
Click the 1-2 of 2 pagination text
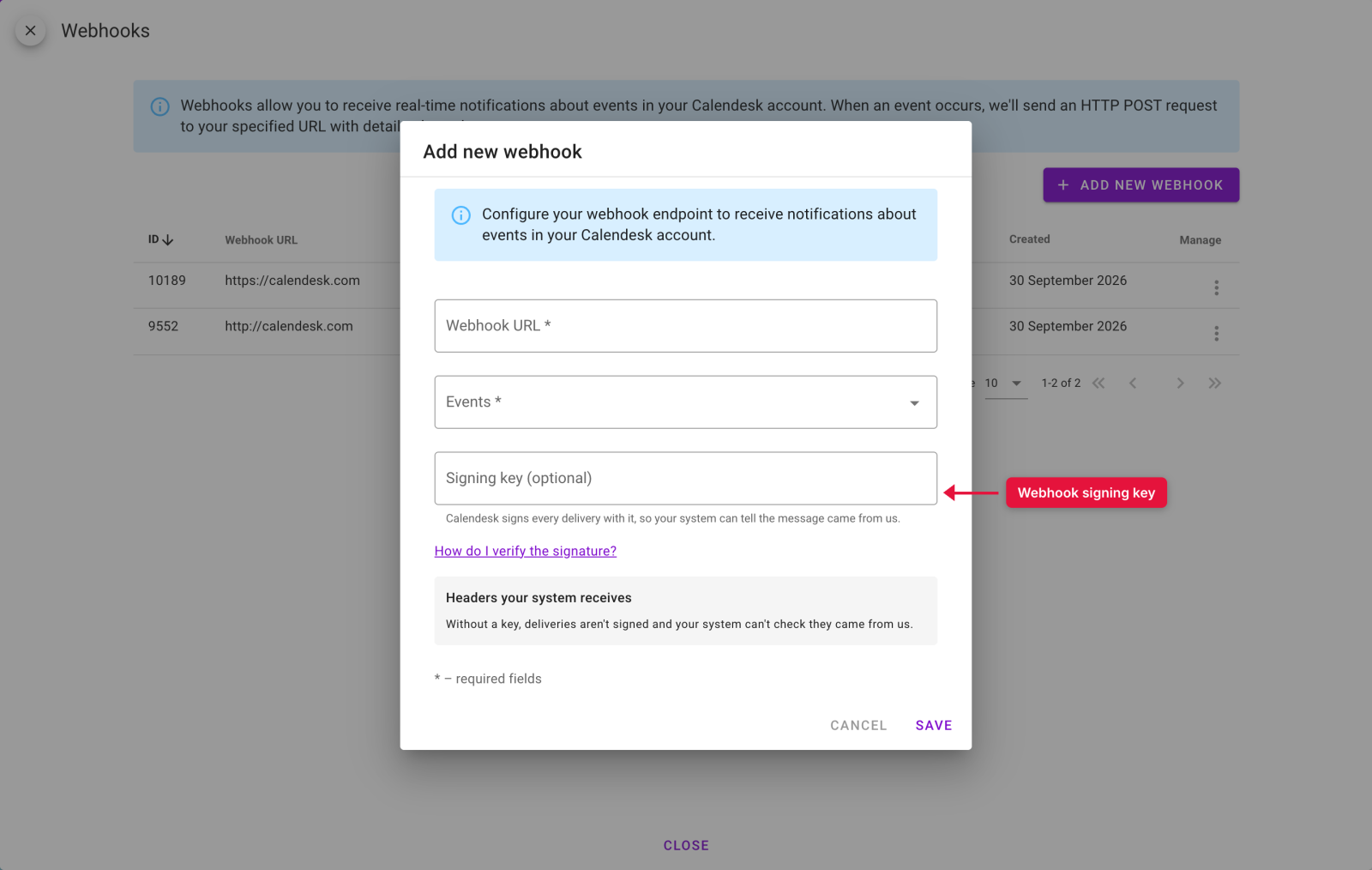click(1061, 384)
